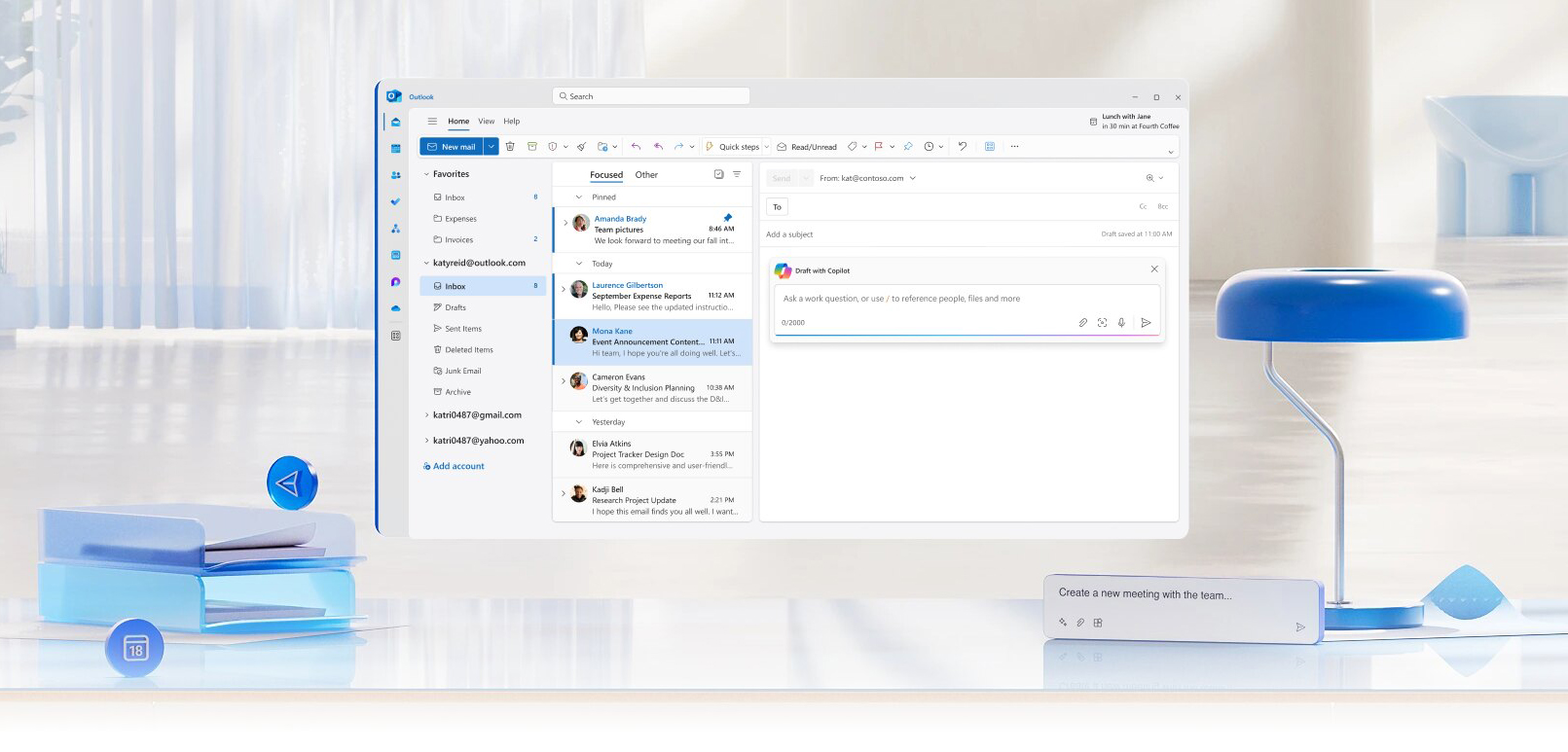Toggle the hamburger navigation pane button
The image size is (1568, 752).
click(432, 122)
